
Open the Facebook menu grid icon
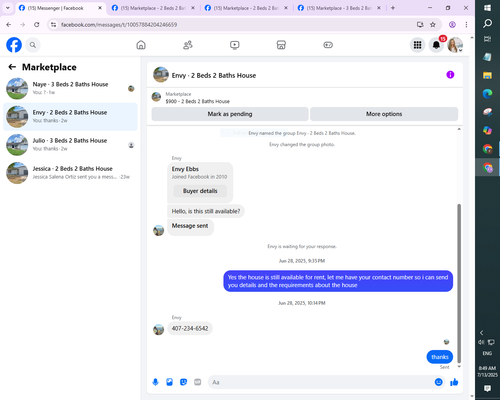[417, 45]
